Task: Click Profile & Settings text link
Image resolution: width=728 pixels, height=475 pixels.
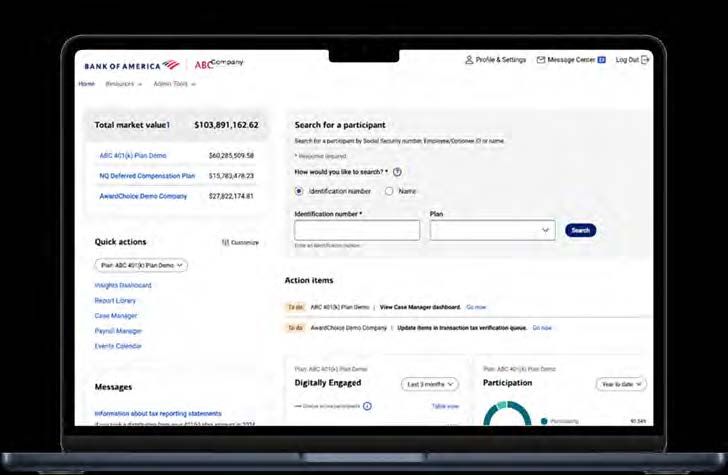Action: click(501, 60)
